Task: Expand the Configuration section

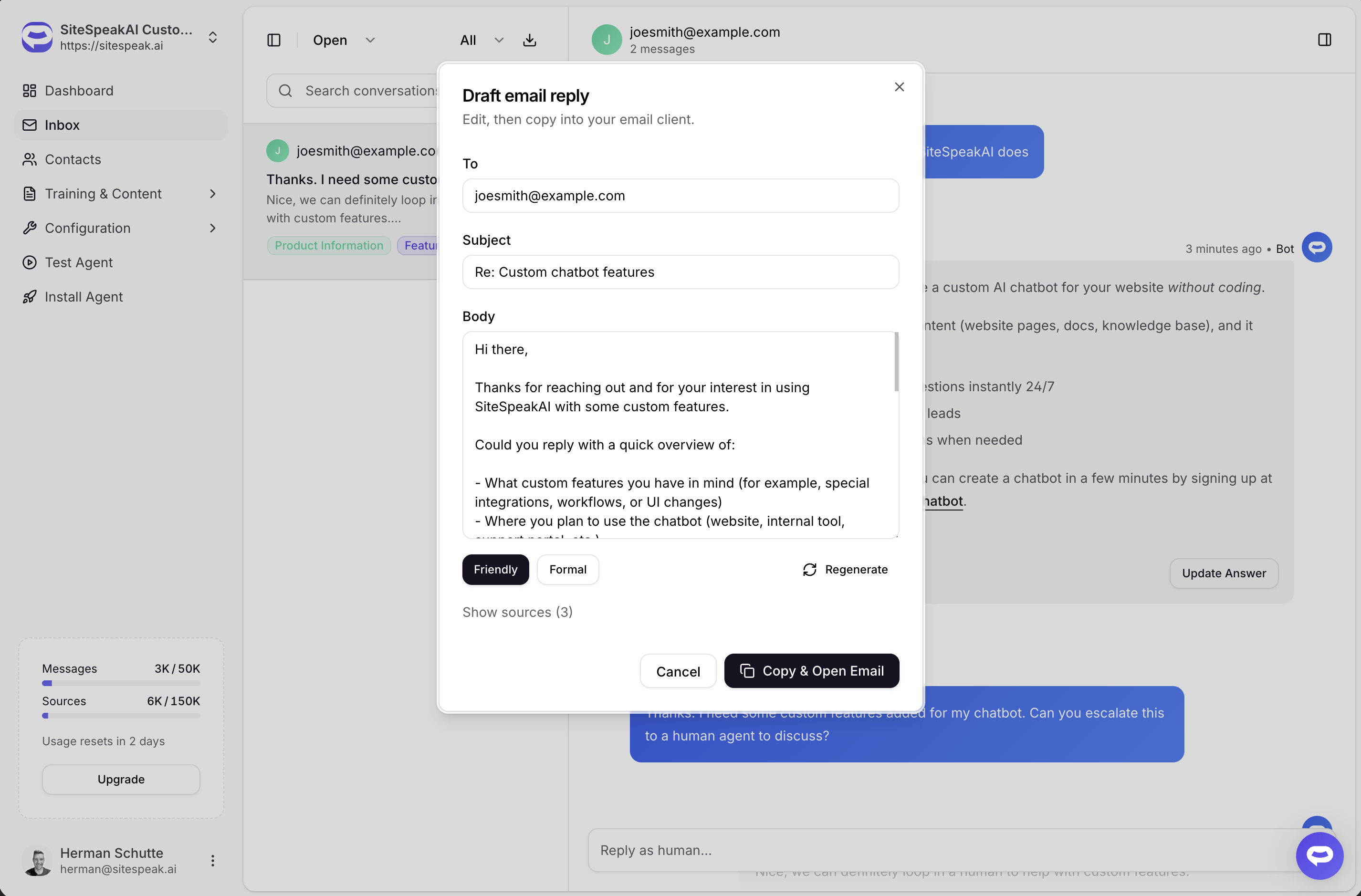Action: pyautogui.click(x=121, y=228)
